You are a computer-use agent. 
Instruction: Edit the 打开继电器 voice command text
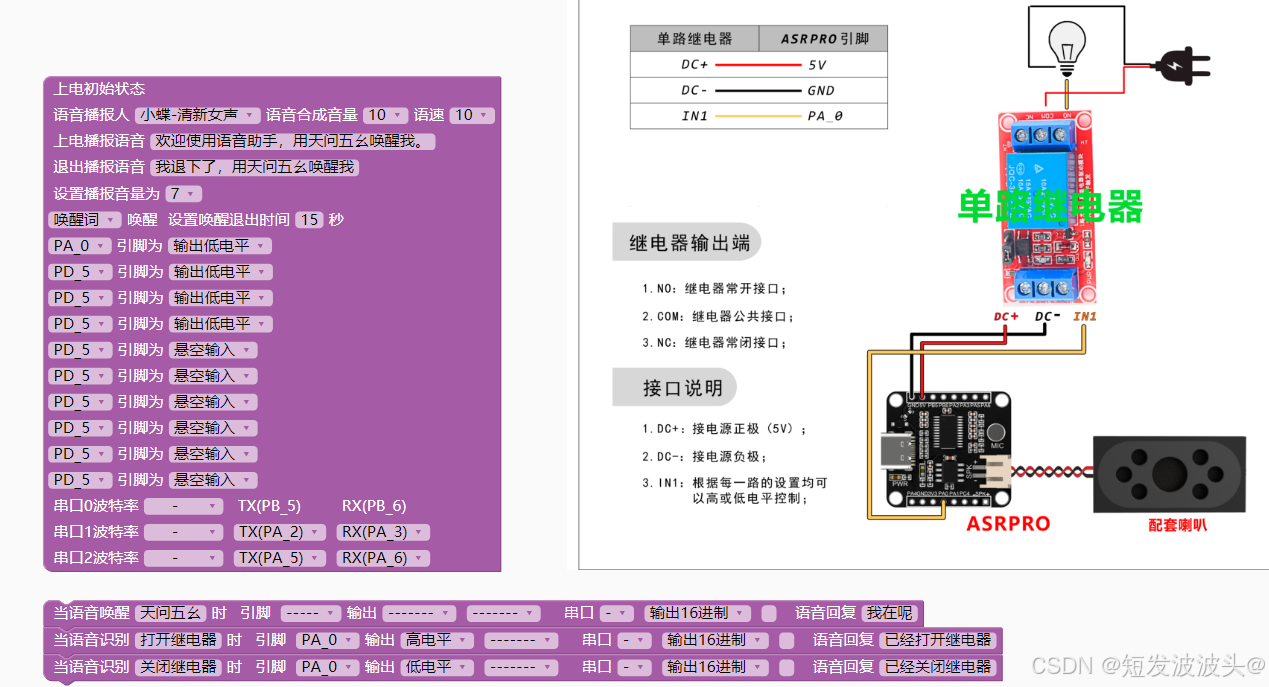tap(178, 640)
